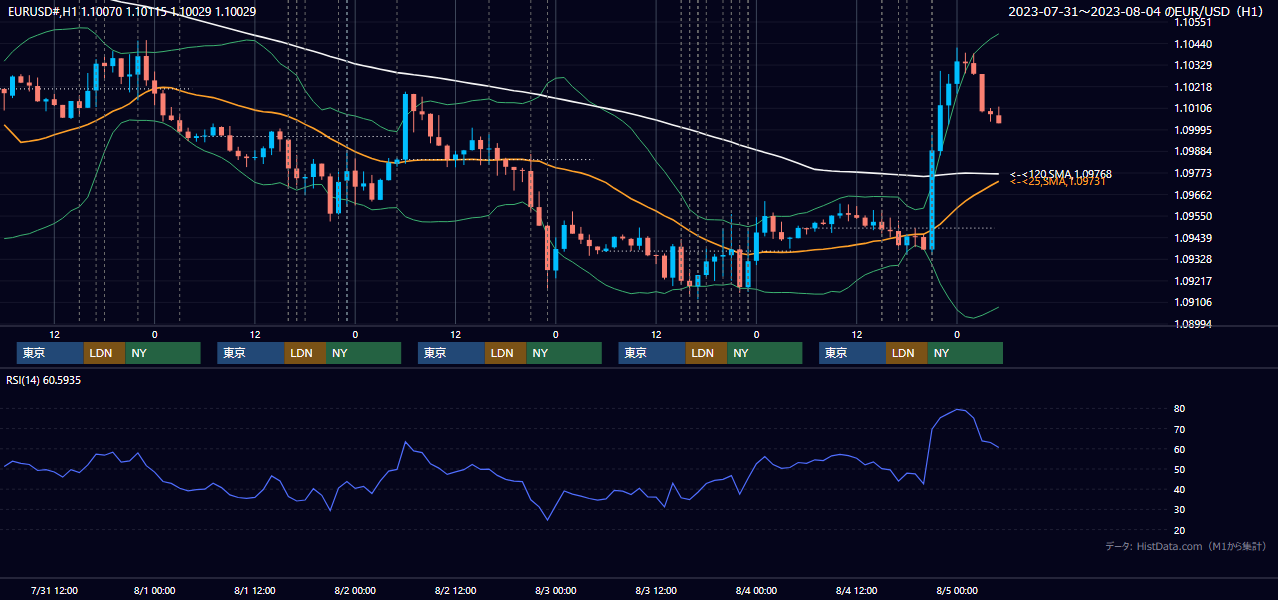
Task: Click RSI scale value 80
Action: (x=1180, y=409)
